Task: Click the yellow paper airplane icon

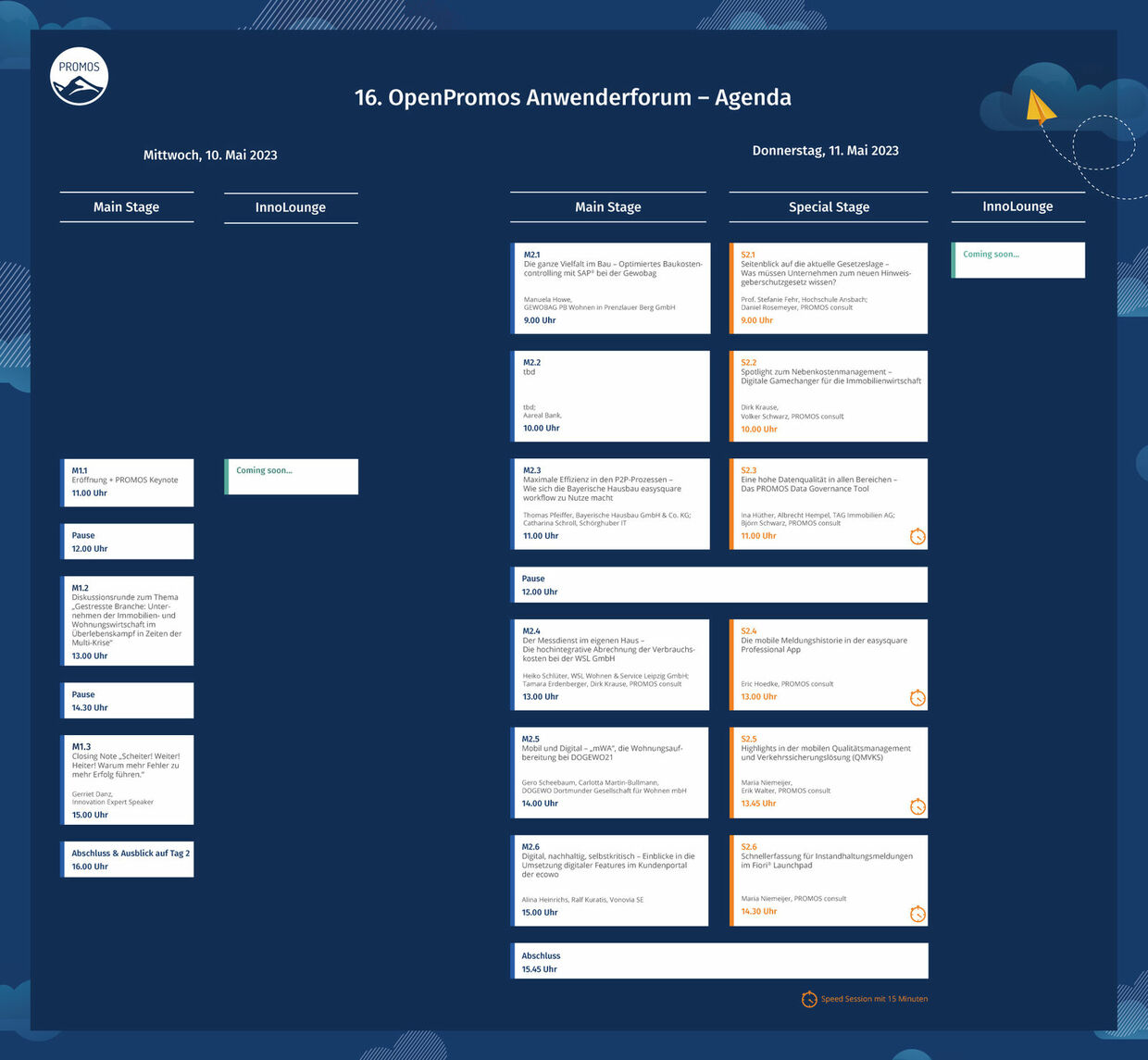Action: pyautogui.click(x=1040, y=106)
